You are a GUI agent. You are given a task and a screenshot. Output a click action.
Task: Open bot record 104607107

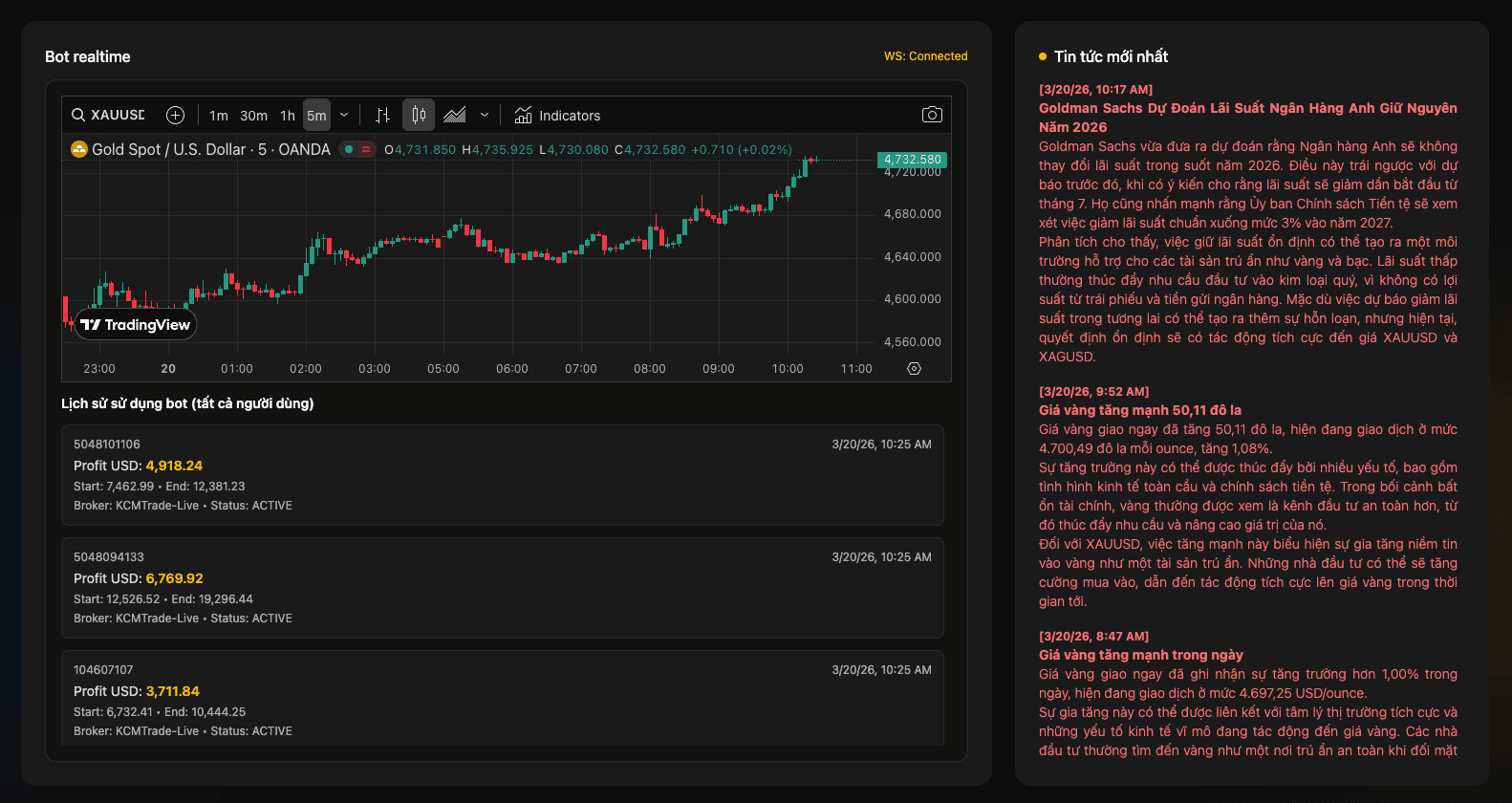503,698
